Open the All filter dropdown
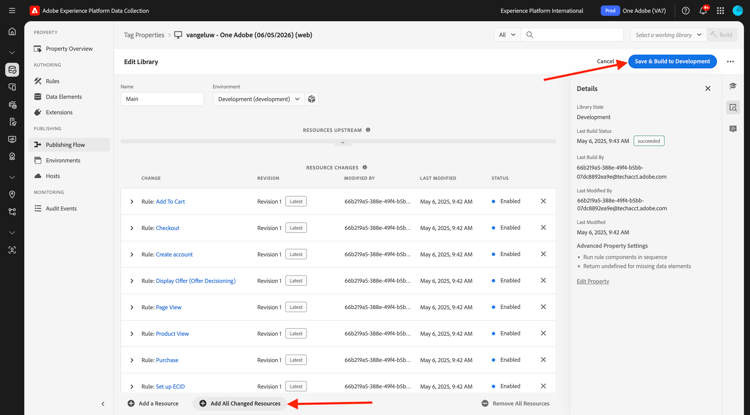The width and height of the screenshot is (750, 415). click(x=507, y=35)
